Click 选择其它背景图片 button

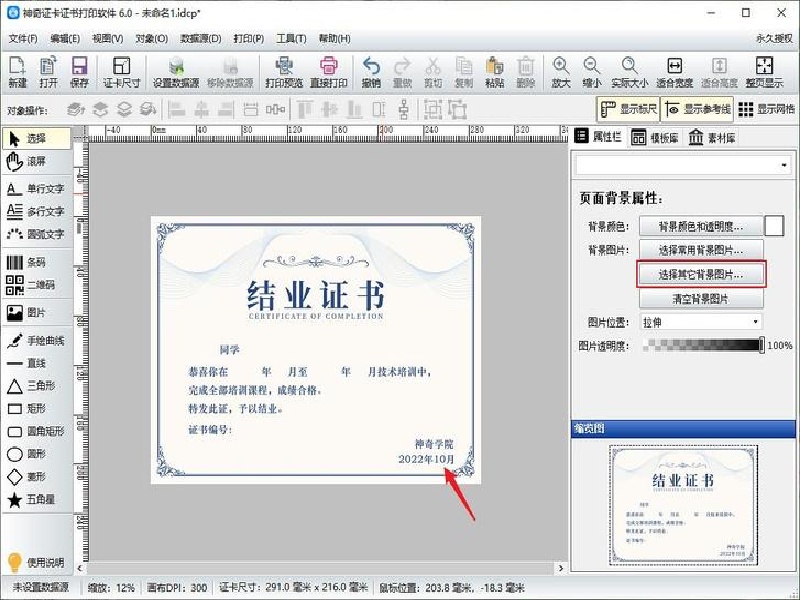click(702, 274)
